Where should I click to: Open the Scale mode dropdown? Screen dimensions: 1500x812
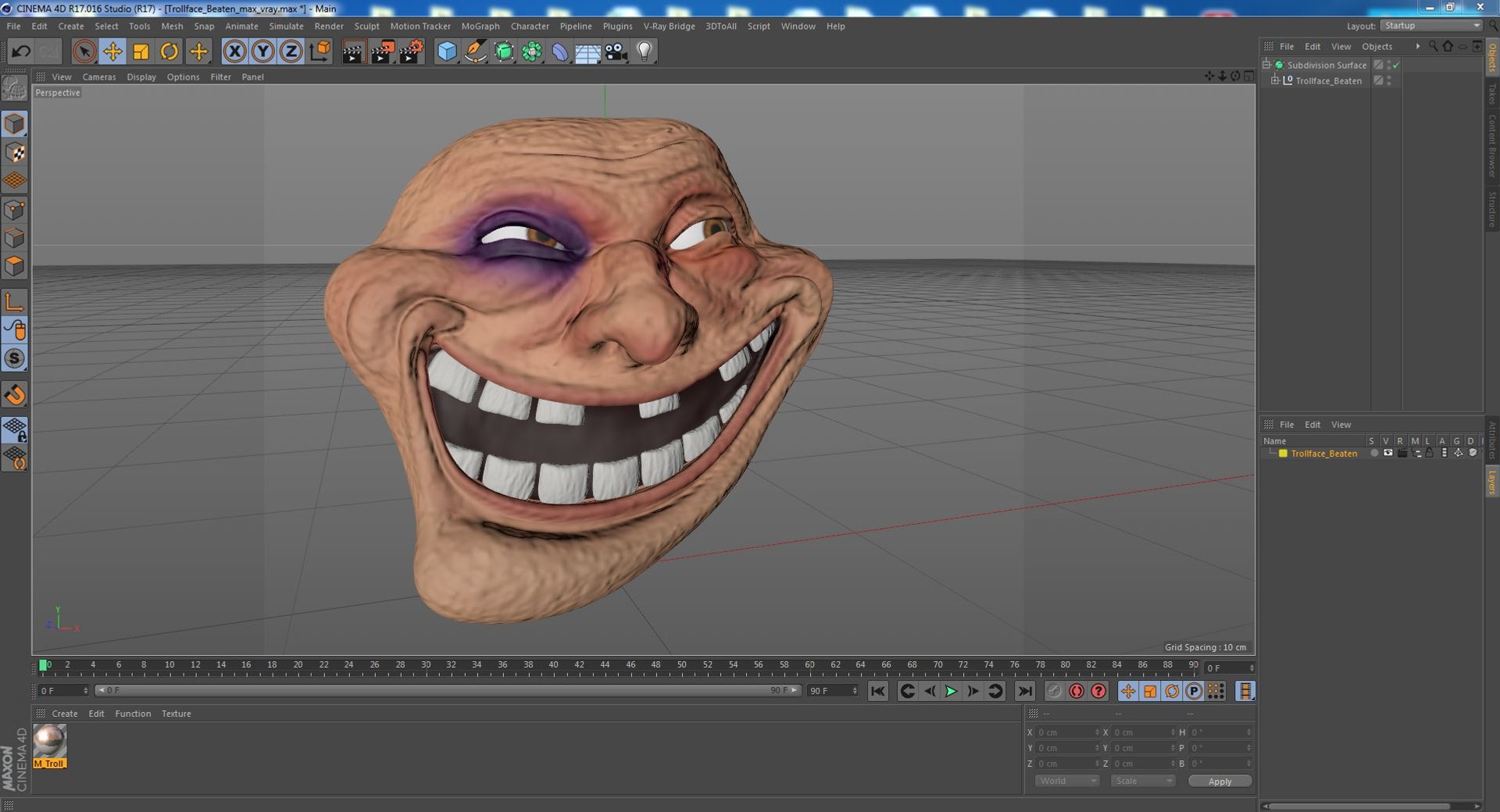[1143, 781]
